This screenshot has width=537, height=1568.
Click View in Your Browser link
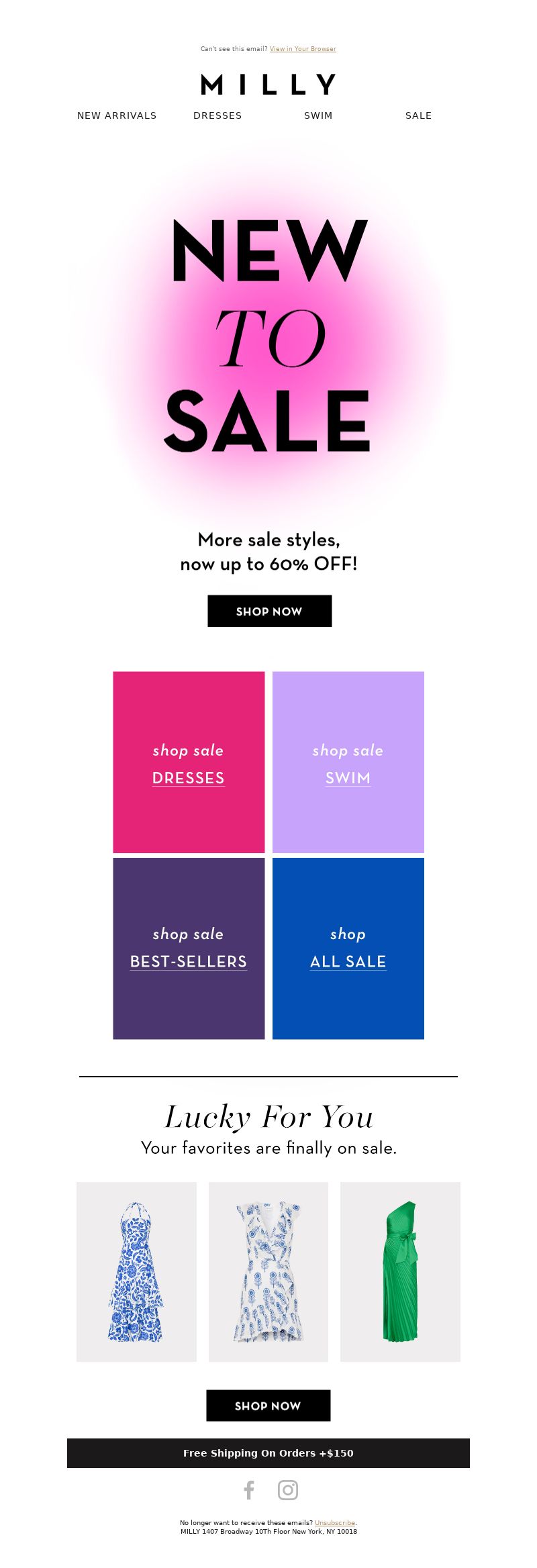(x=303, y=49)
